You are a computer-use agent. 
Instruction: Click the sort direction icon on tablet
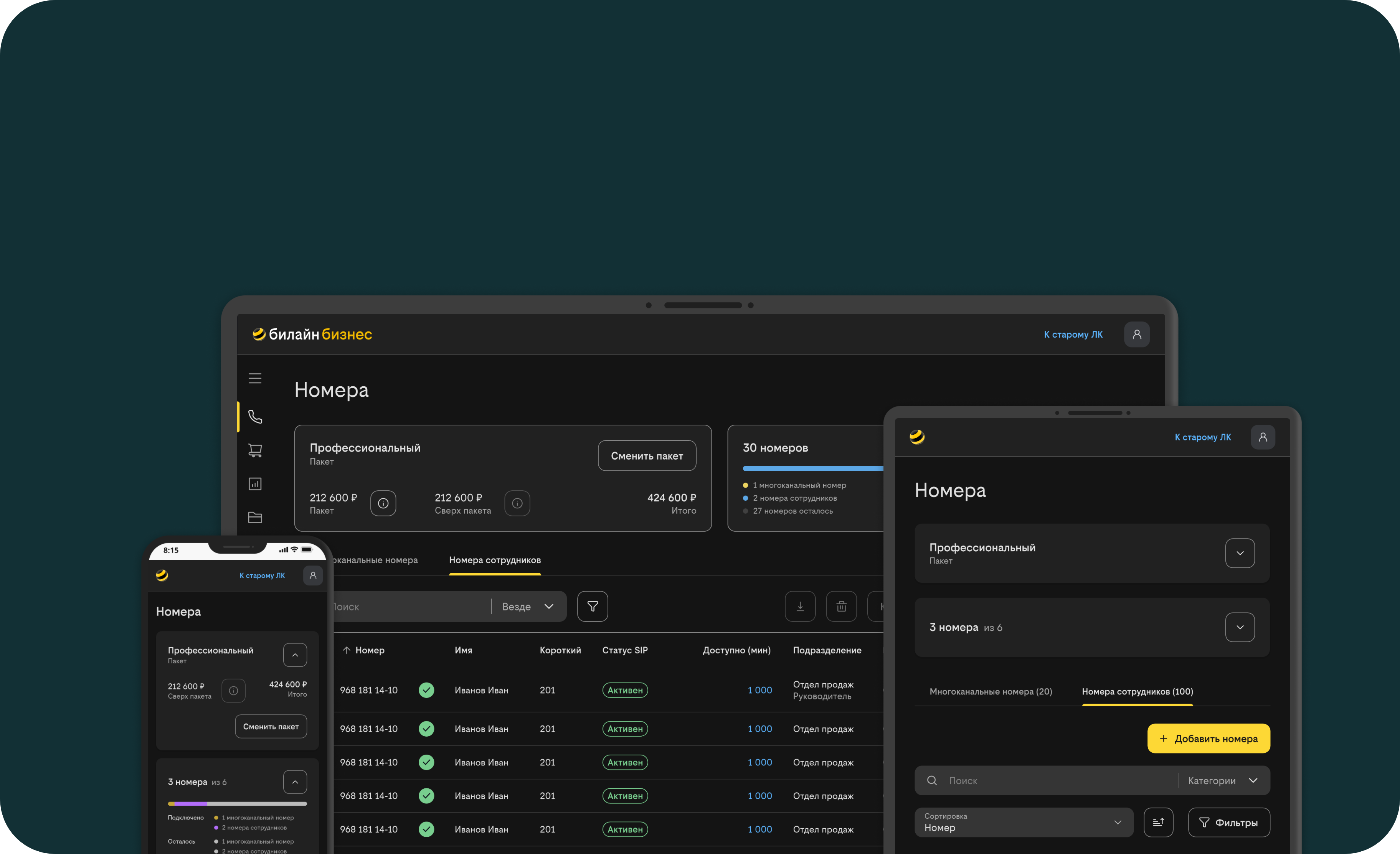pos(1158,822)
